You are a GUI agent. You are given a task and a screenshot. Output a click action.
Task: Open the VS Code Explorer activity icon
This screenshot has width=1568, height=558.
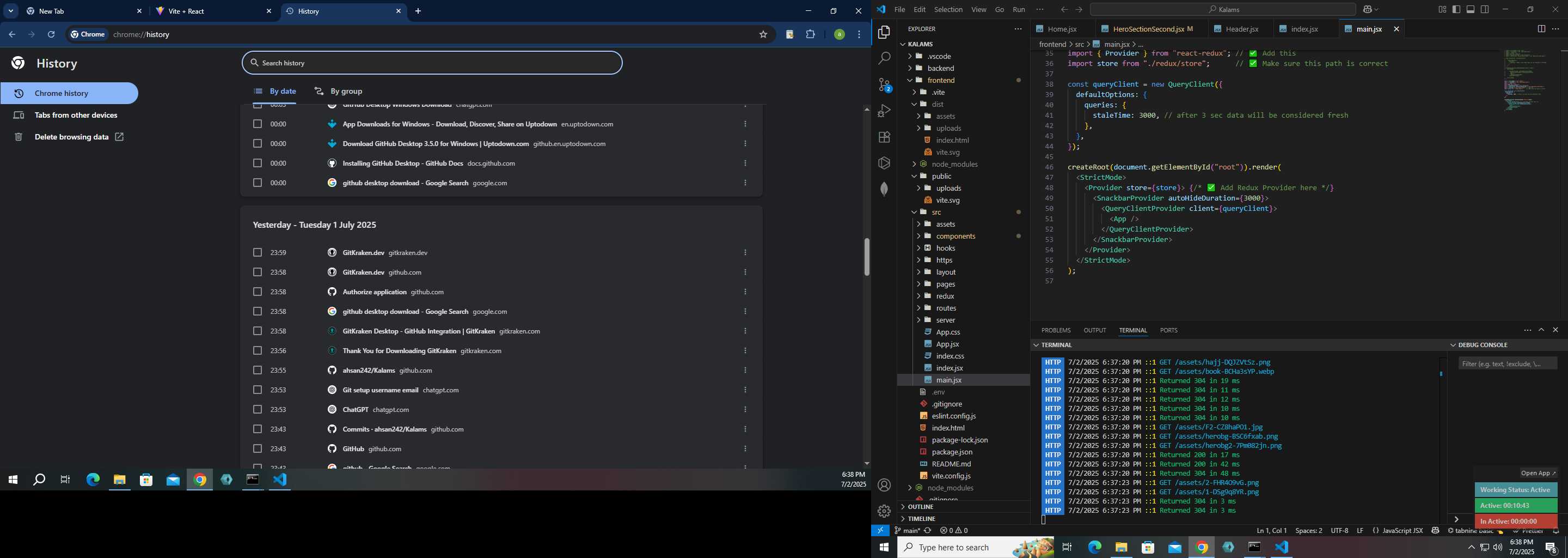(884, 32)
